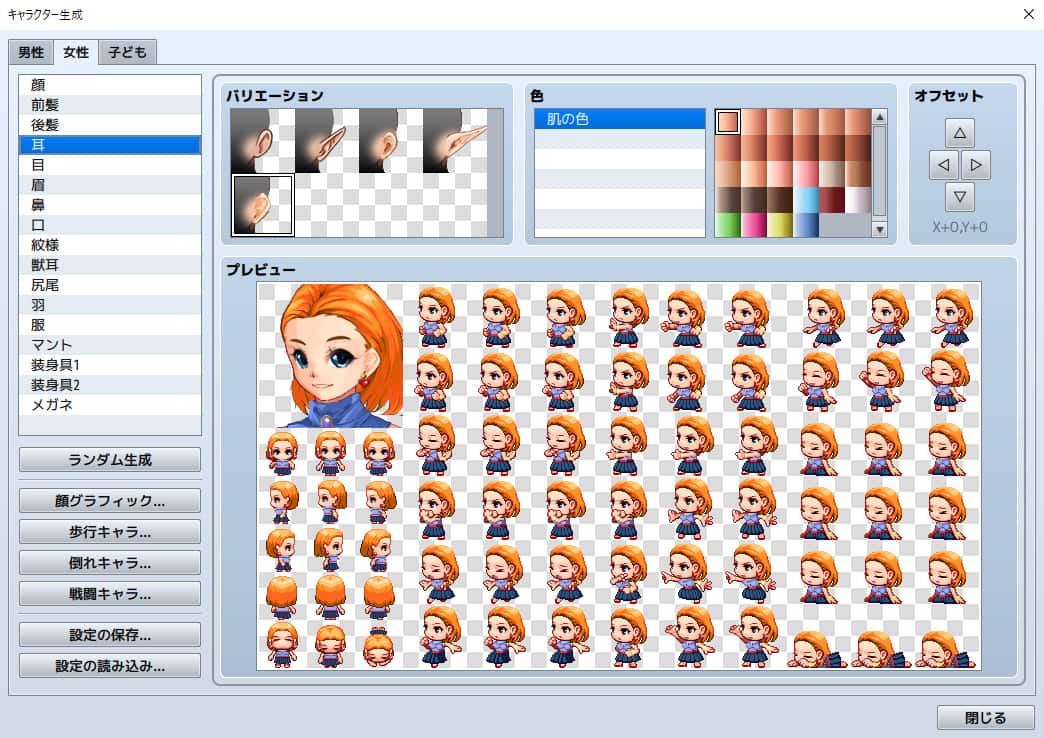Open the 顔グラフィック export dialog
Viewport: 1044px width, 738px height.
coord(110,500)
